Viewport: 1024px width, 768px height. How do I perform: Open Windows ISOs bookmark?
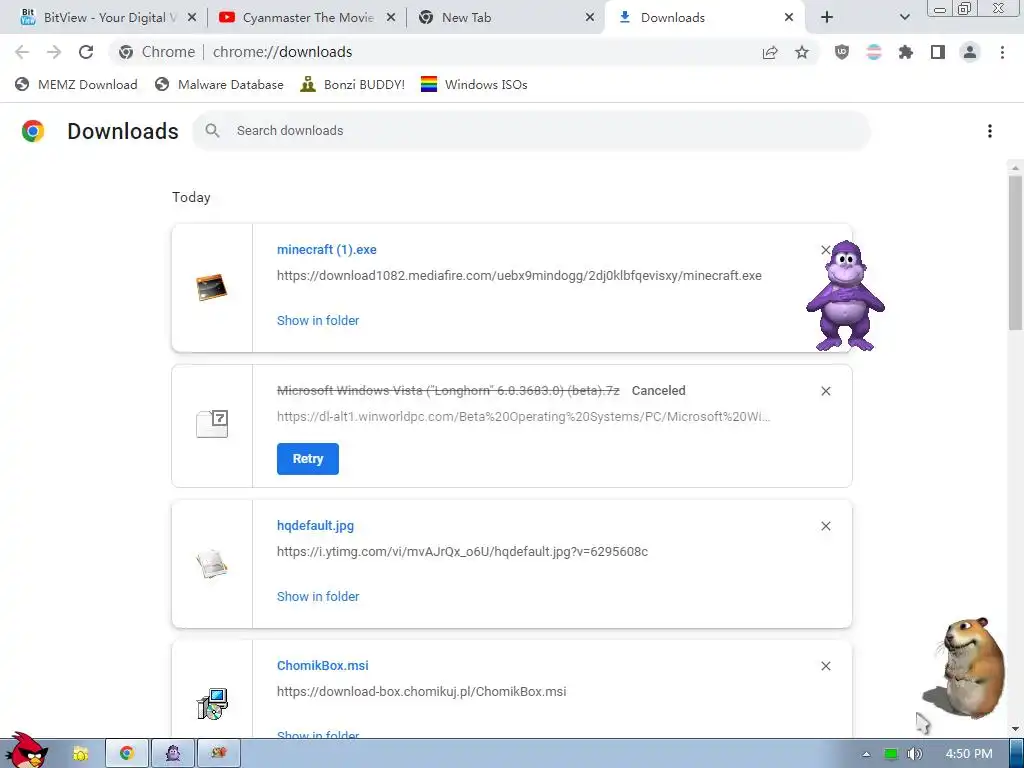tap(474, 84)
